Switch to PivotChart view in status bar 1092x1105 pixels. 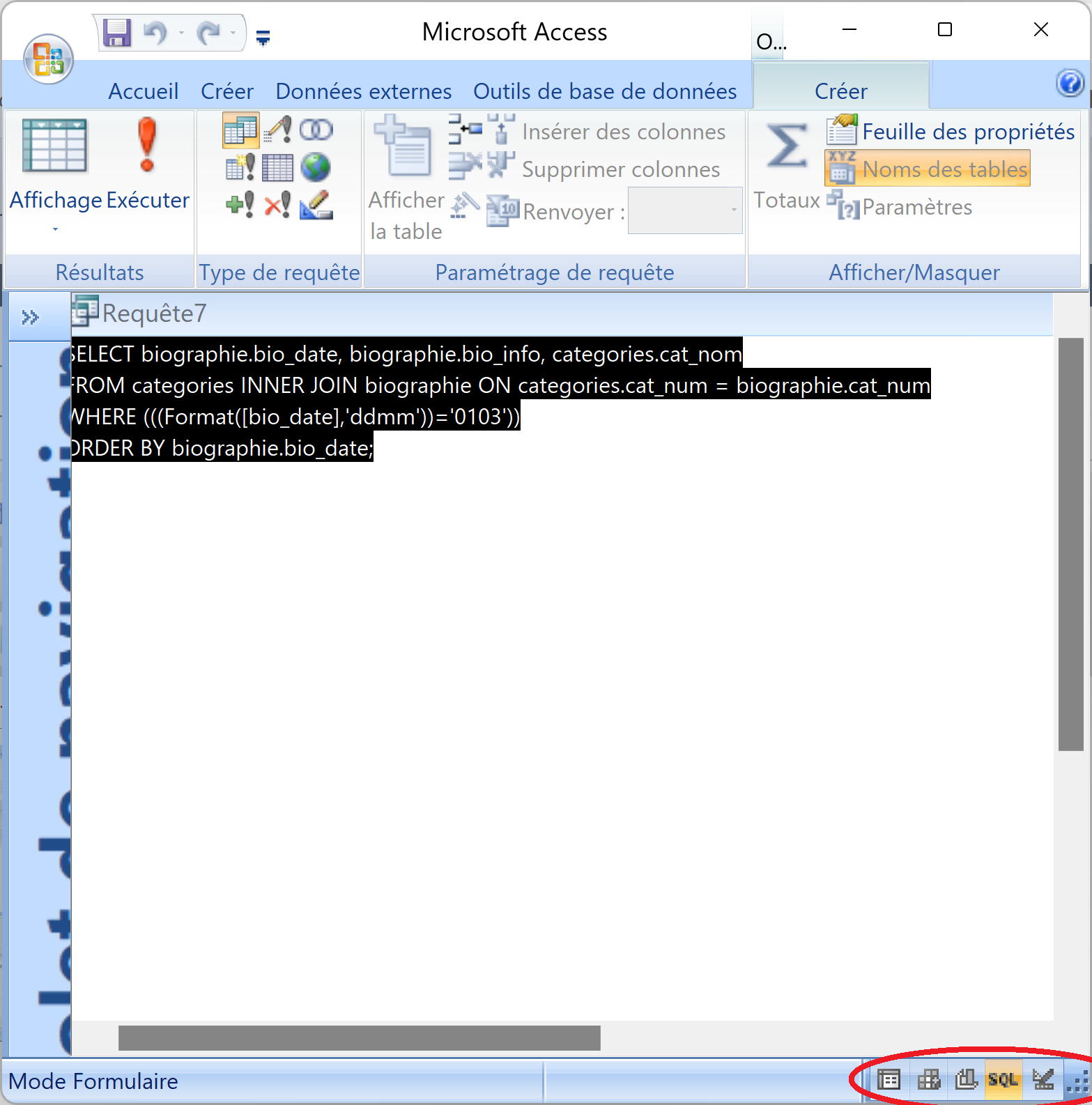pyautogui.click(x=967, y=1081)
